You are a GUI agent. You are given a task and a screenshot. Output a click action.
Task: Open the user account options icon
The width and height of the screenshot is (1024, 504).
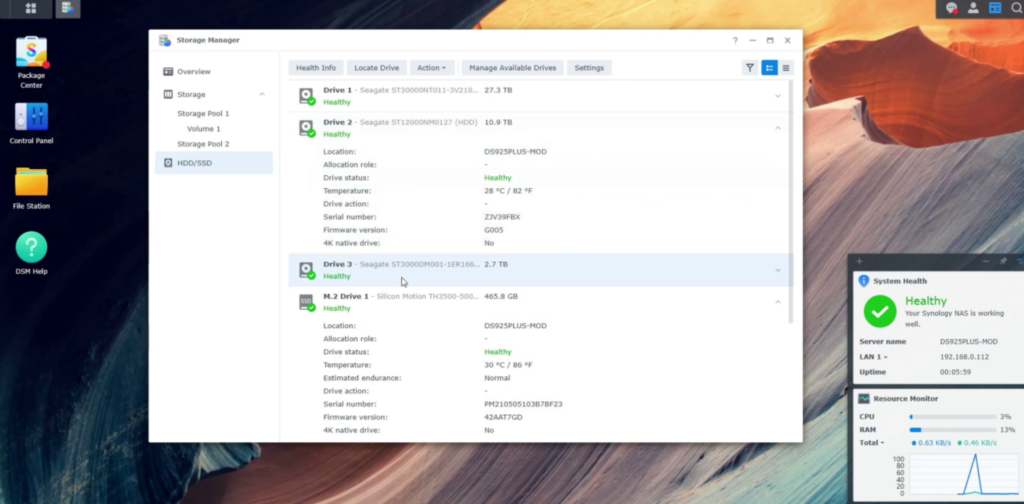pos(973,8)
